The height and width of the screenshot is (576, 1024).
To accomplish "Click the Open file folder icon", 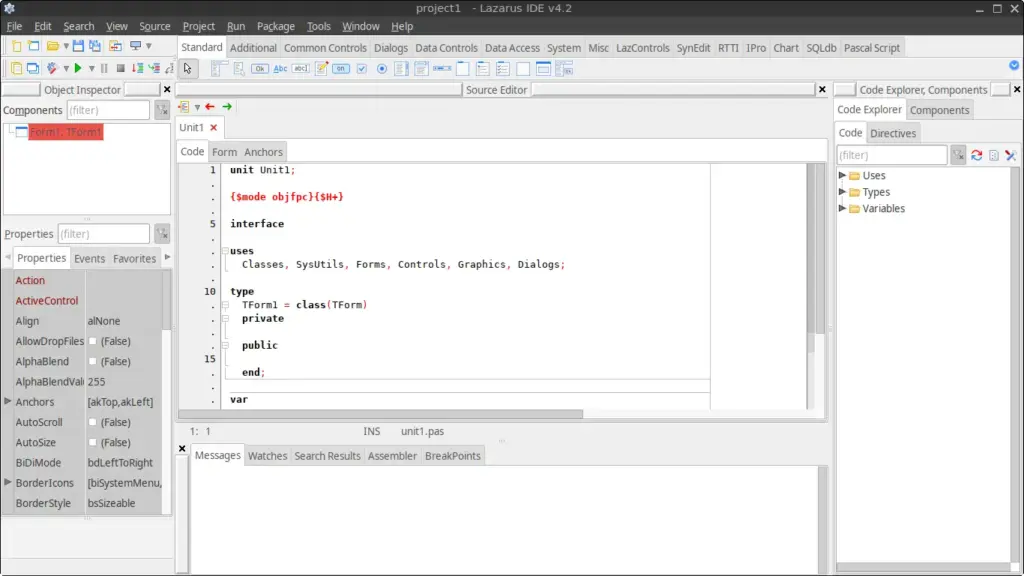I will [x=53, y=46].
